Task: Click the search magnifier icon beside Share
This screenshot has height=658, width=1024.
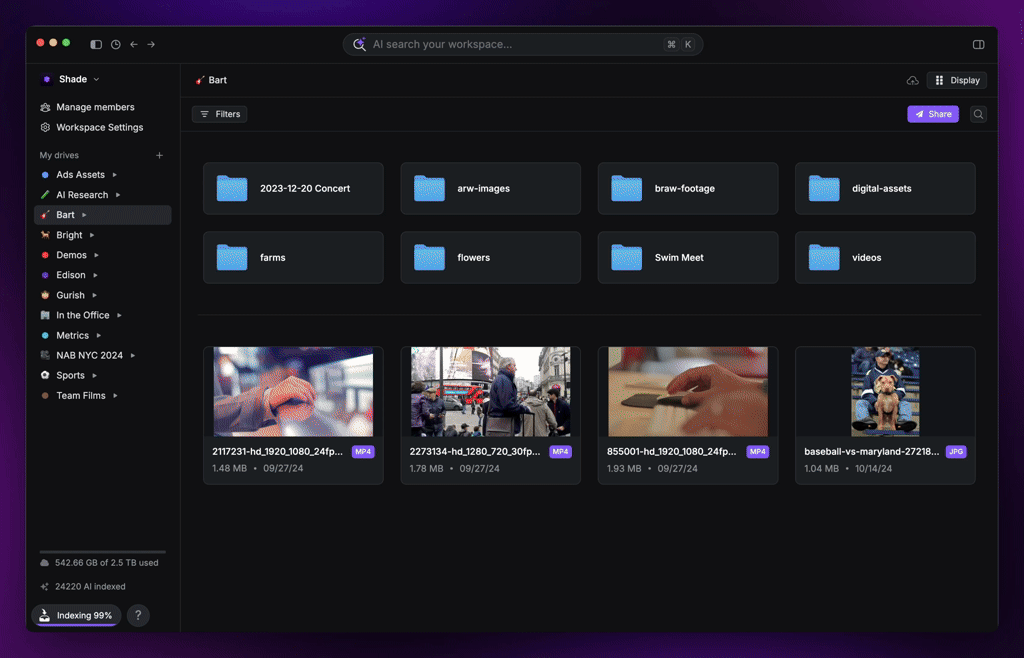Action: coord(978,114)
